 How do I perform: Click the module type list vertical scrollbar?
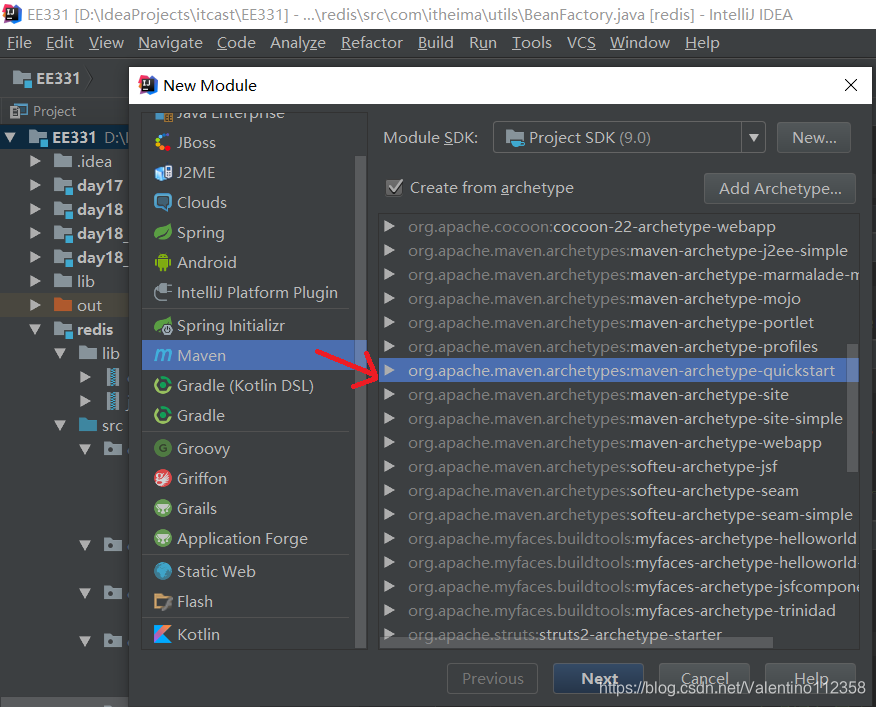coord(360,401)
